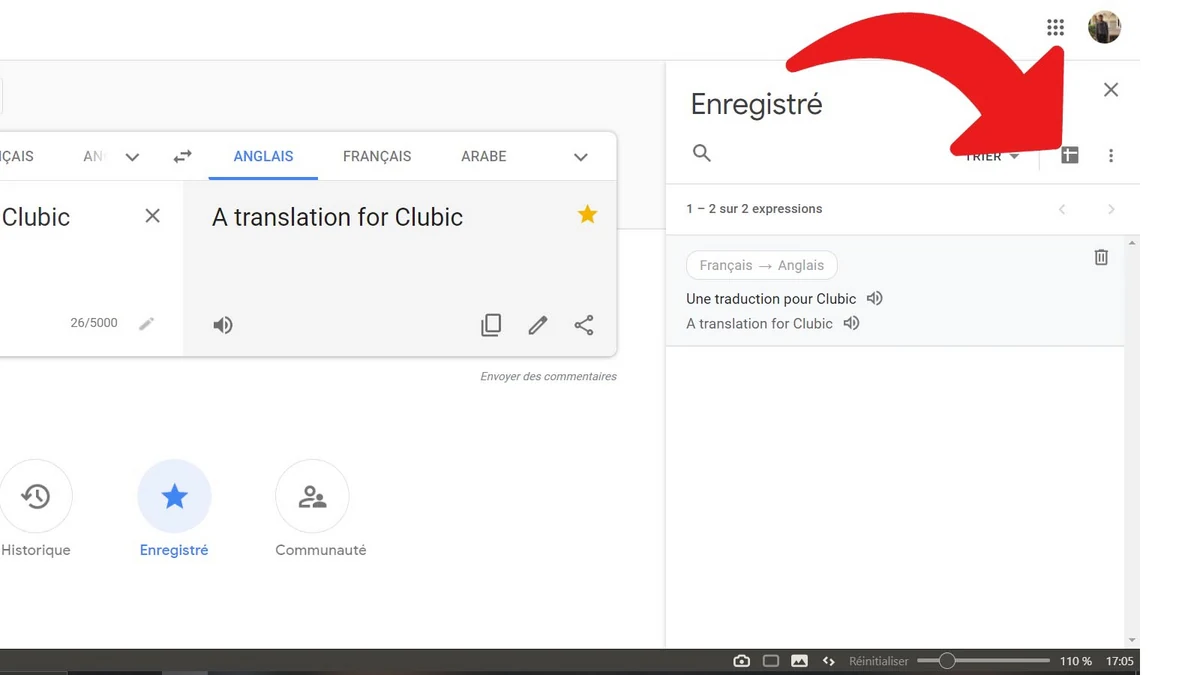
Task: Export saved phrases to Google Sheets
Action: click(x=1070, y=155)
